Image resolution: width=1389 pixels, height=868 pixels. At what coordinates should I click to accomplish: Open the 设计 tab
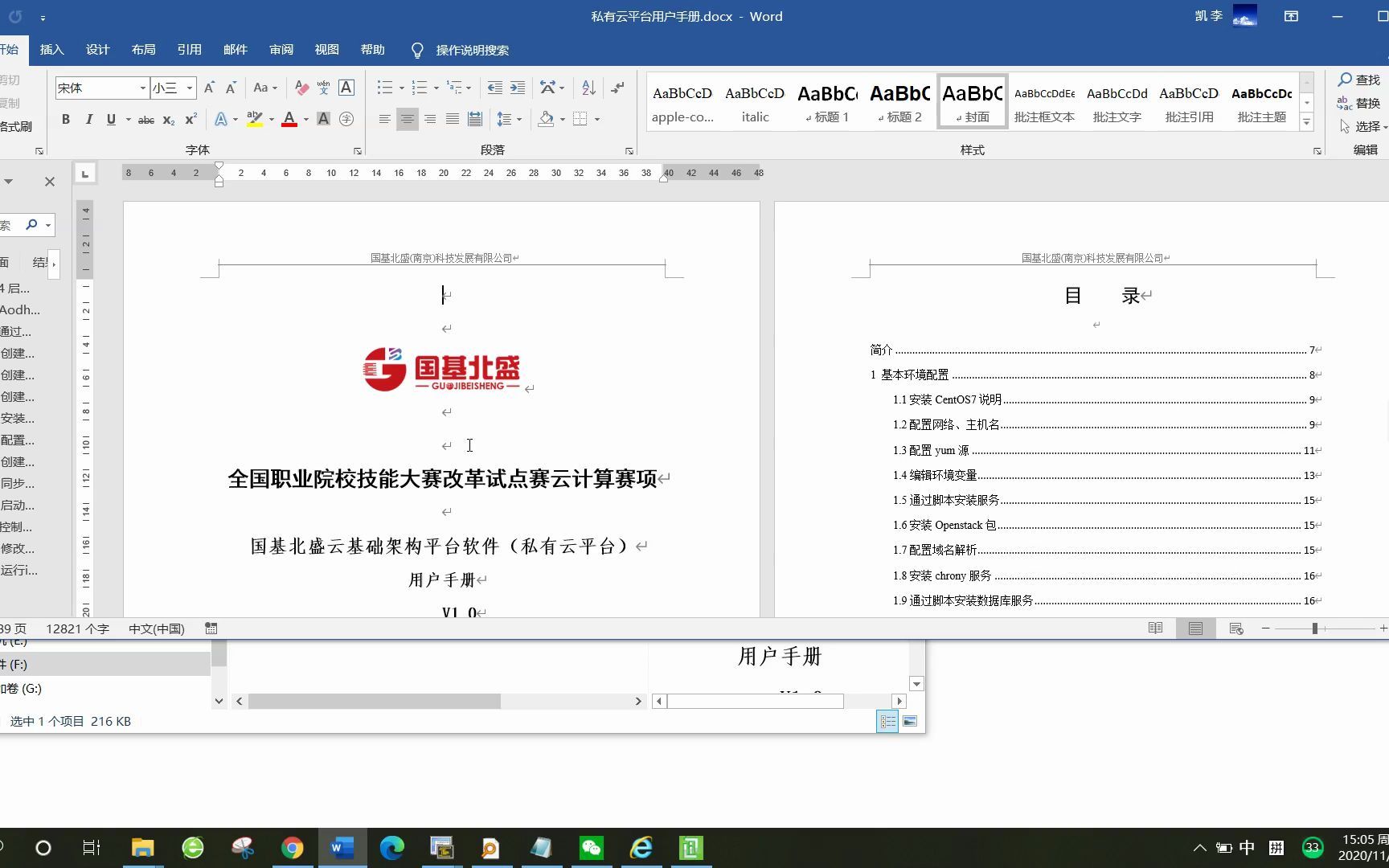pyautogui.click(x=97, y=50)
